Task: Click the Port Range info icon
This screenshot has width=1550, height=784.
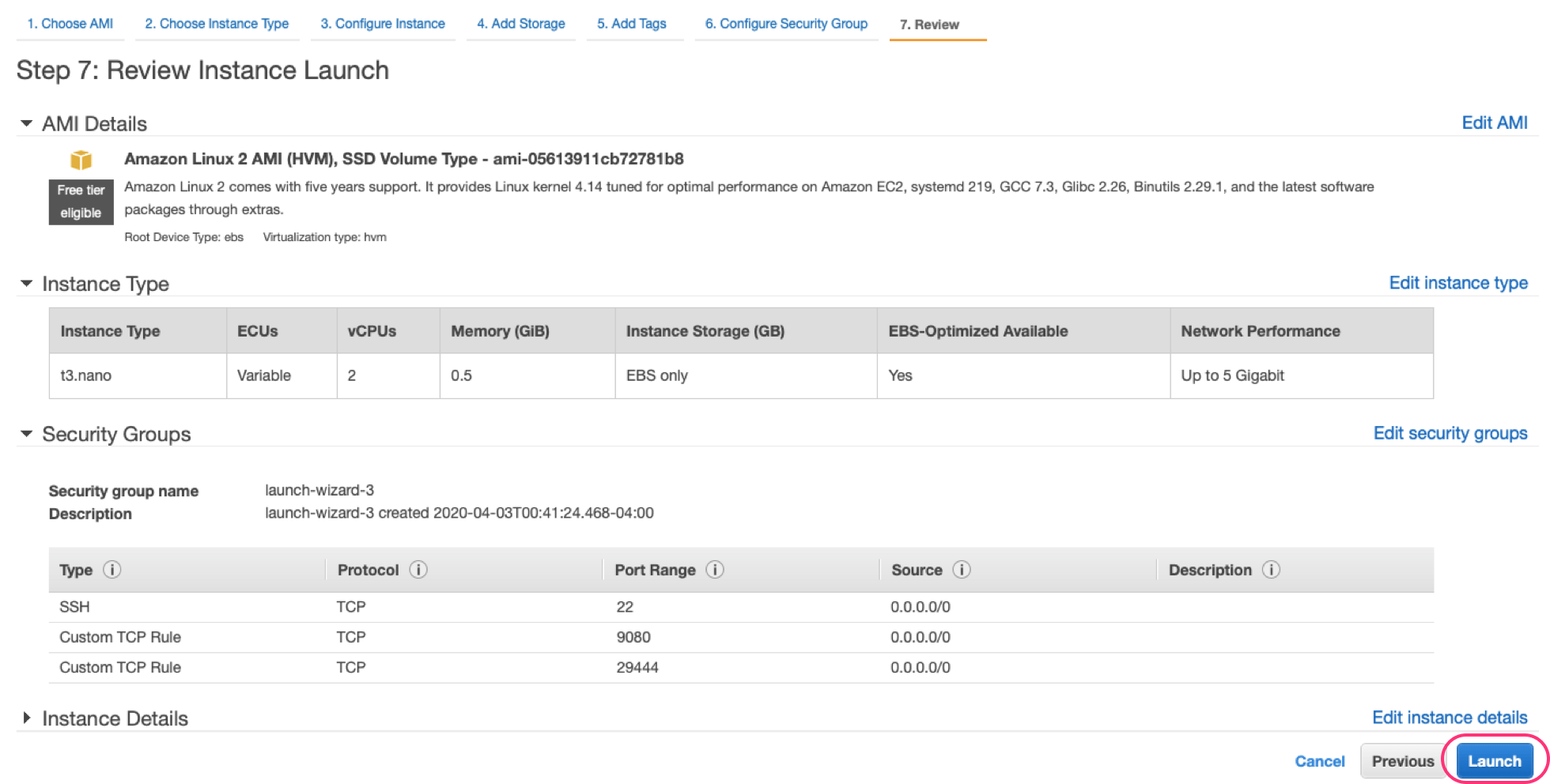Action: [x=715, y=570]
